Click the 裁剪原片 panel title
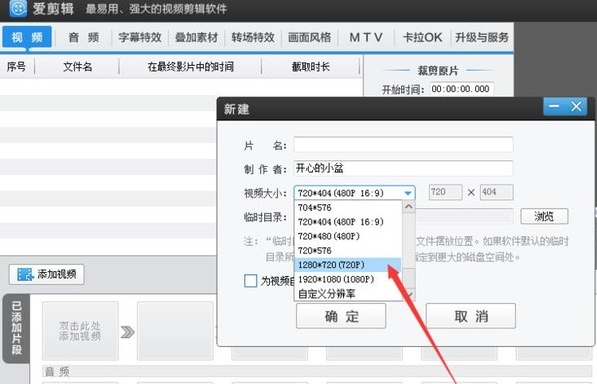Screen dimensions: 597x384 tap(438, 71)
